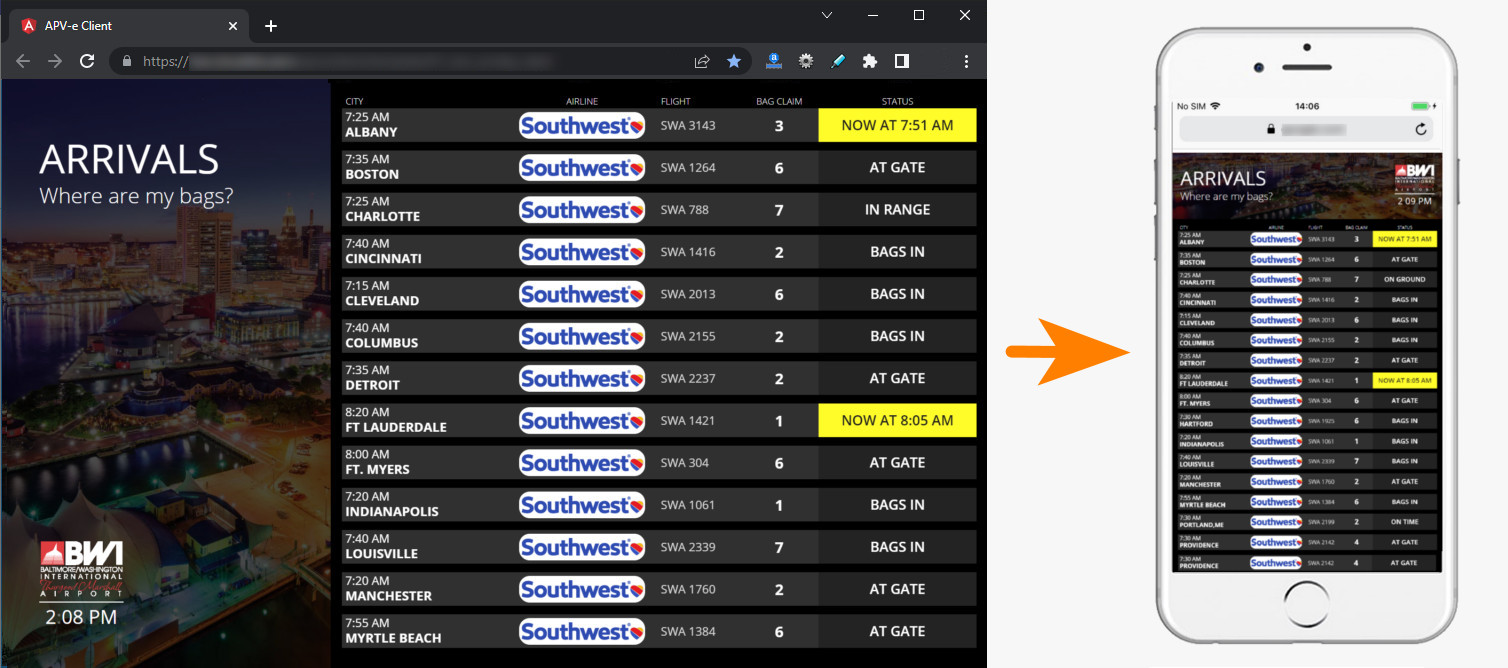Tap the '14:06' time on the phone
The height and width of the screenshot is (668, 1508).
(1306, 106)
